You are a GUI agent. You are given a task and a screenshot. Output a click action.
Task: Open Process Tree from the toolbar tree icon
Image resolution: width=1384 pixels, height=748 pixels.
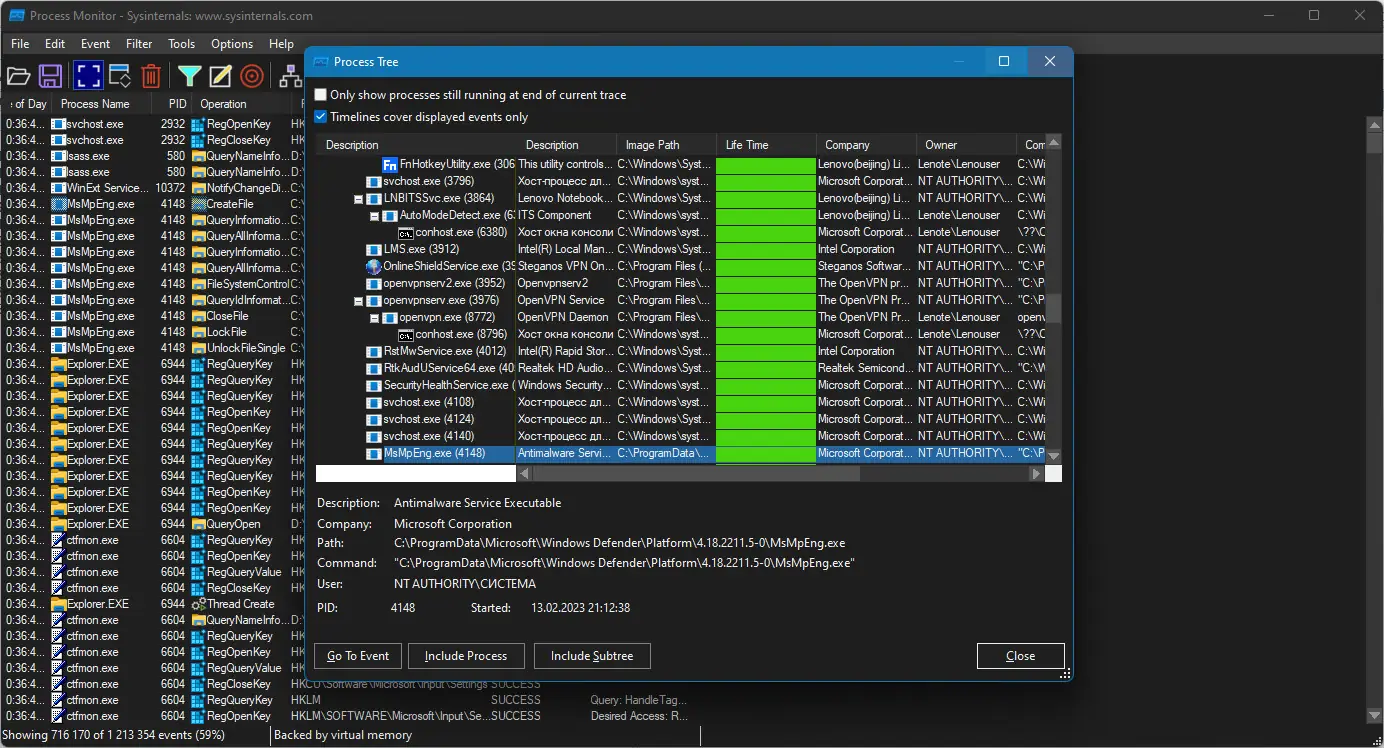tap(290, 76)
